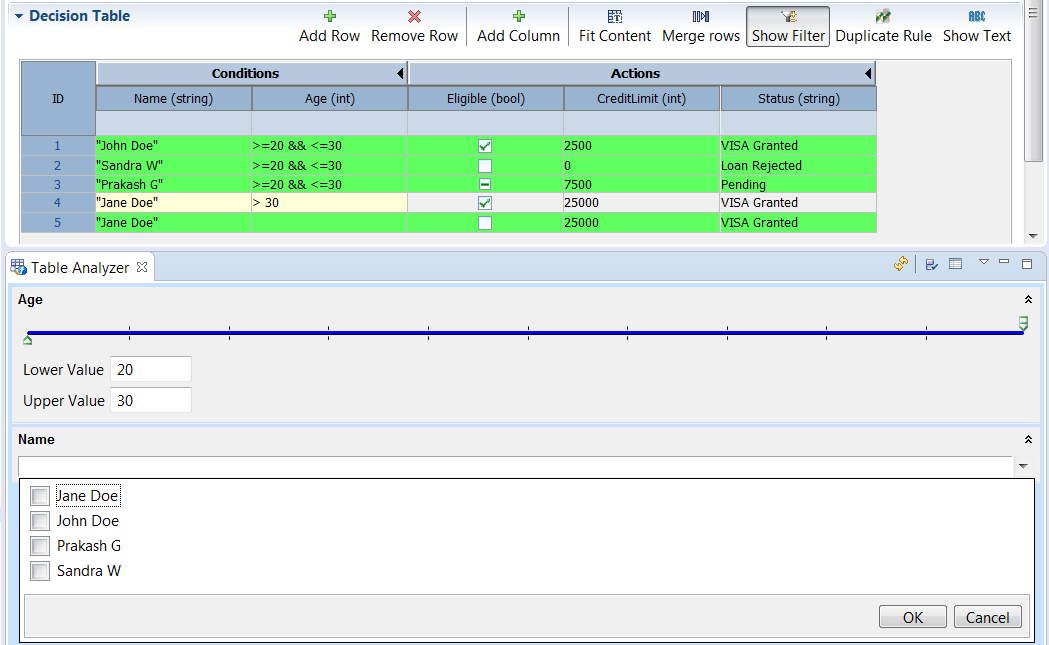Click the Show Text icon
Screen dimensions: 1049x645
pos(977,17)
